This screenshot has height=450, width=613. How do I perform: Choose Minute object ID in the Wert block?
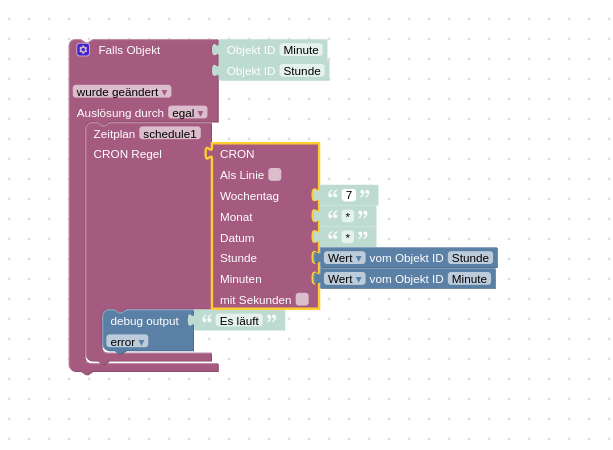pos(469,279)
